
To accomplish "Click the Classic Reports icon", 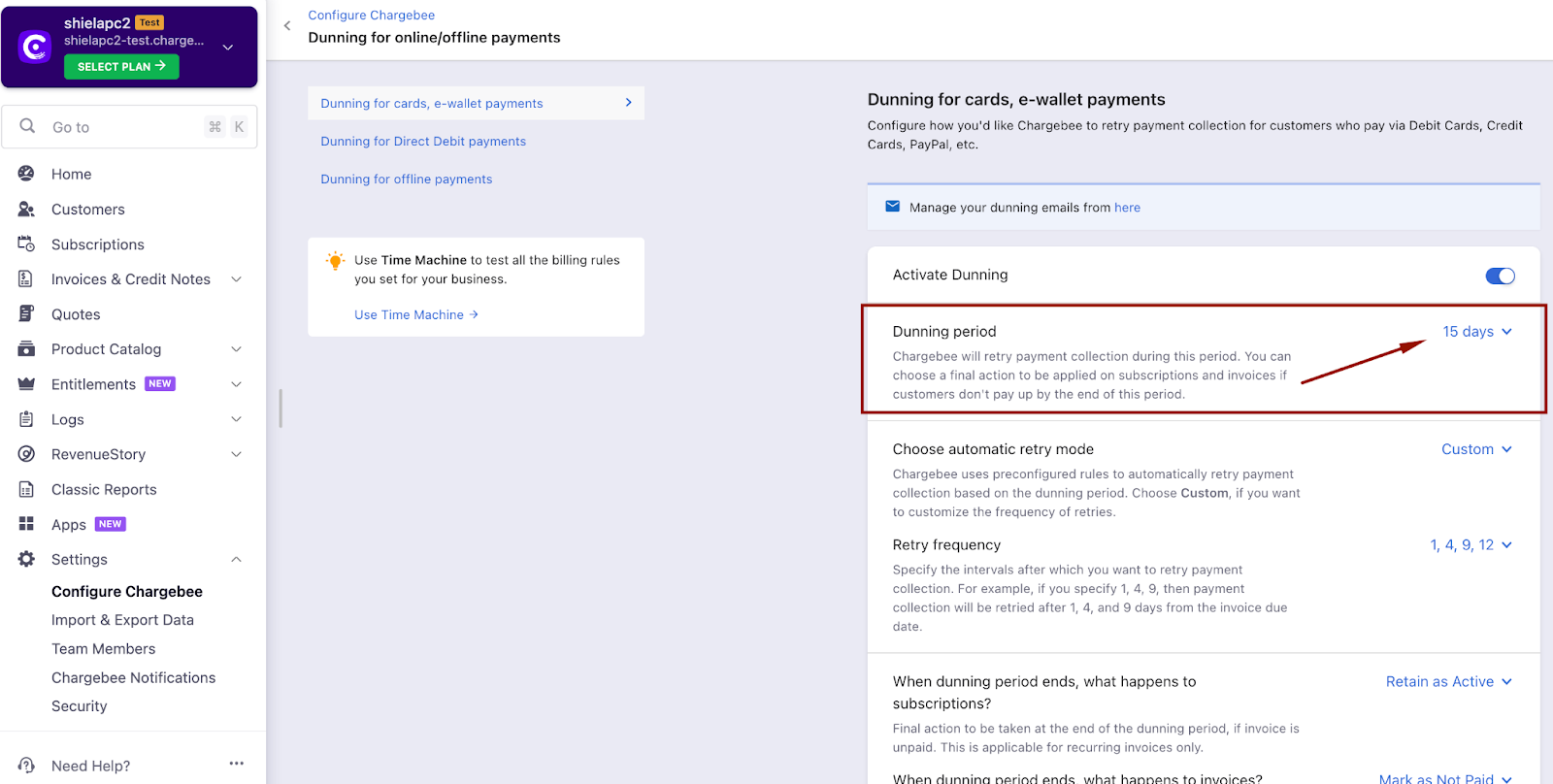I will point(26,490).
